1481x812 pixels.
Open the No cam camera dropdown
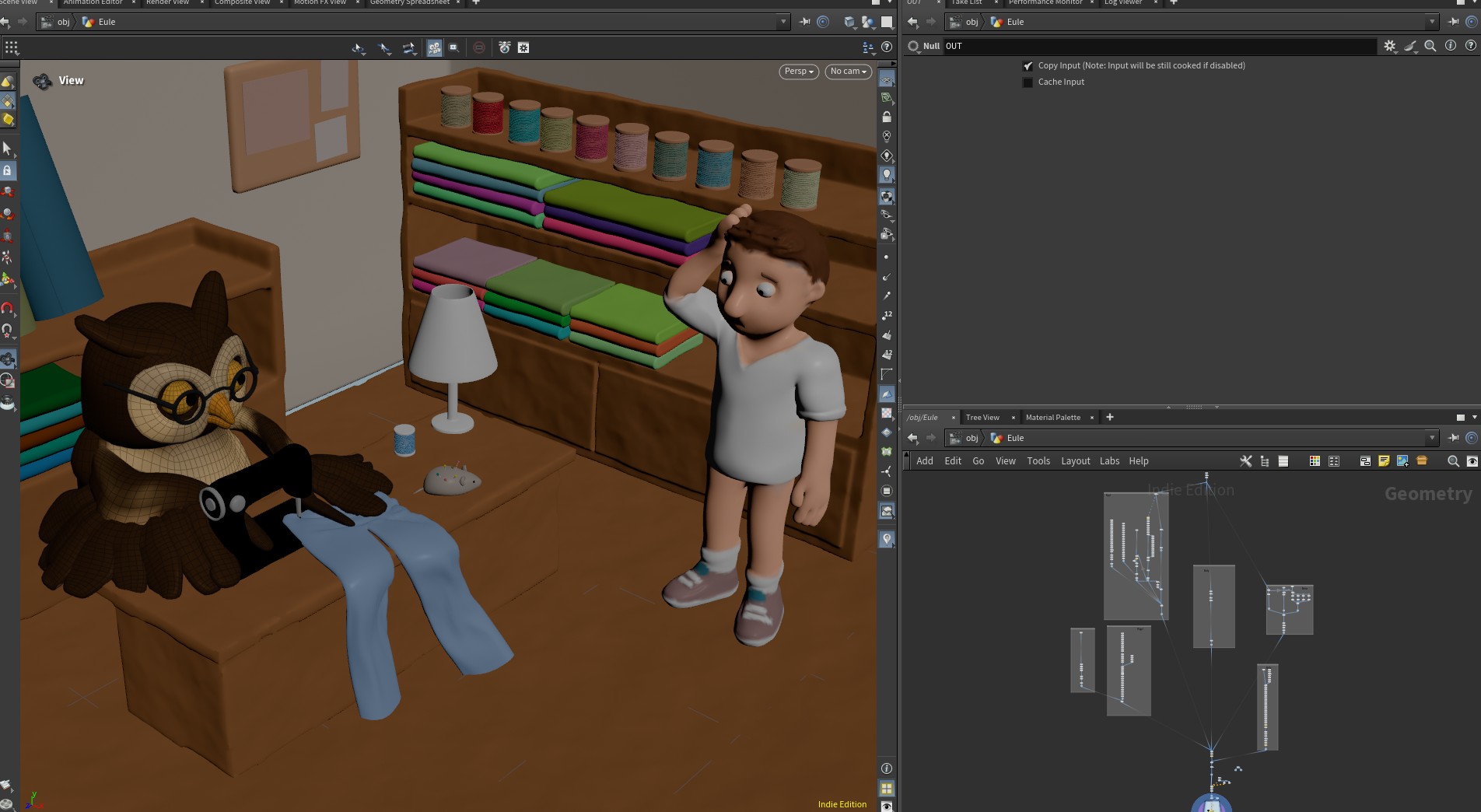tap(849, 72)
